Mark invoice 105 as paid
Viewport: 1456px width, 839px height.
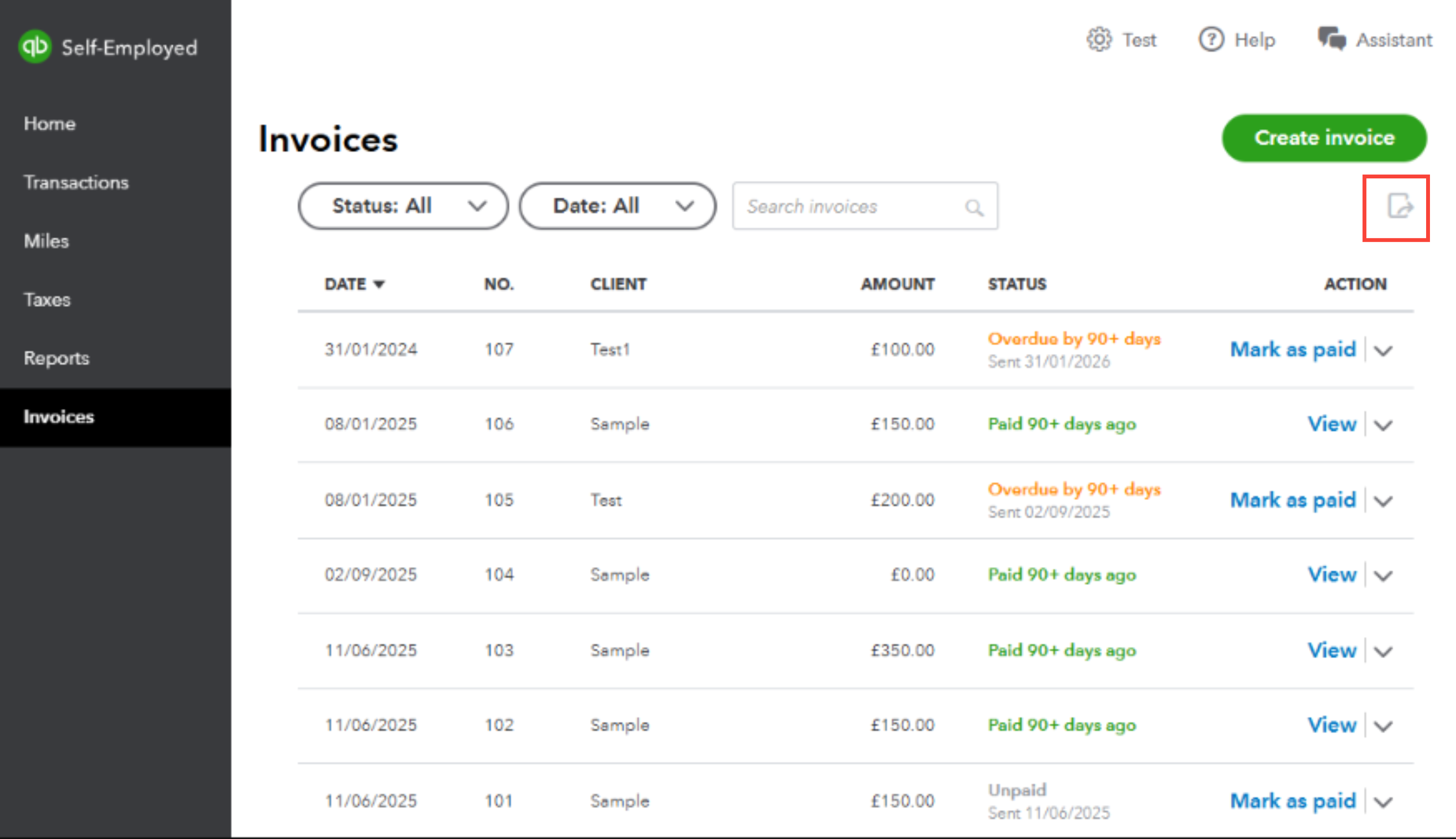coord(1293,500)
